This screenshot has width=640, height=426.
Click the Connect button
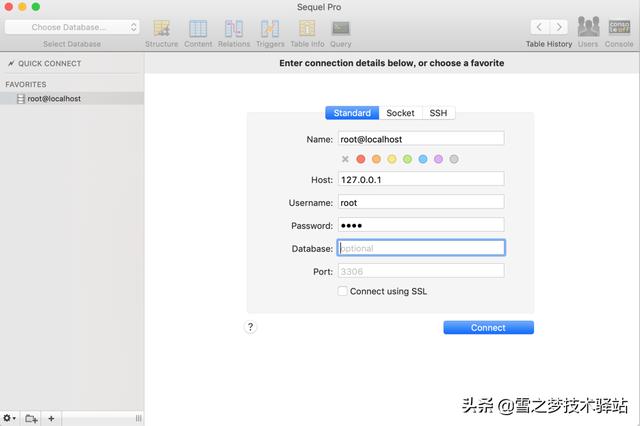489,328
